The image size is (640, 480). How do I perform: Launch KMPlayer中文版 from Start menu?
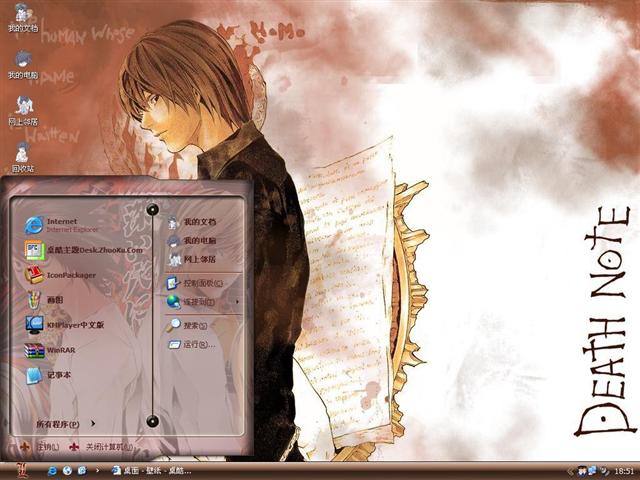pos(64,325)
